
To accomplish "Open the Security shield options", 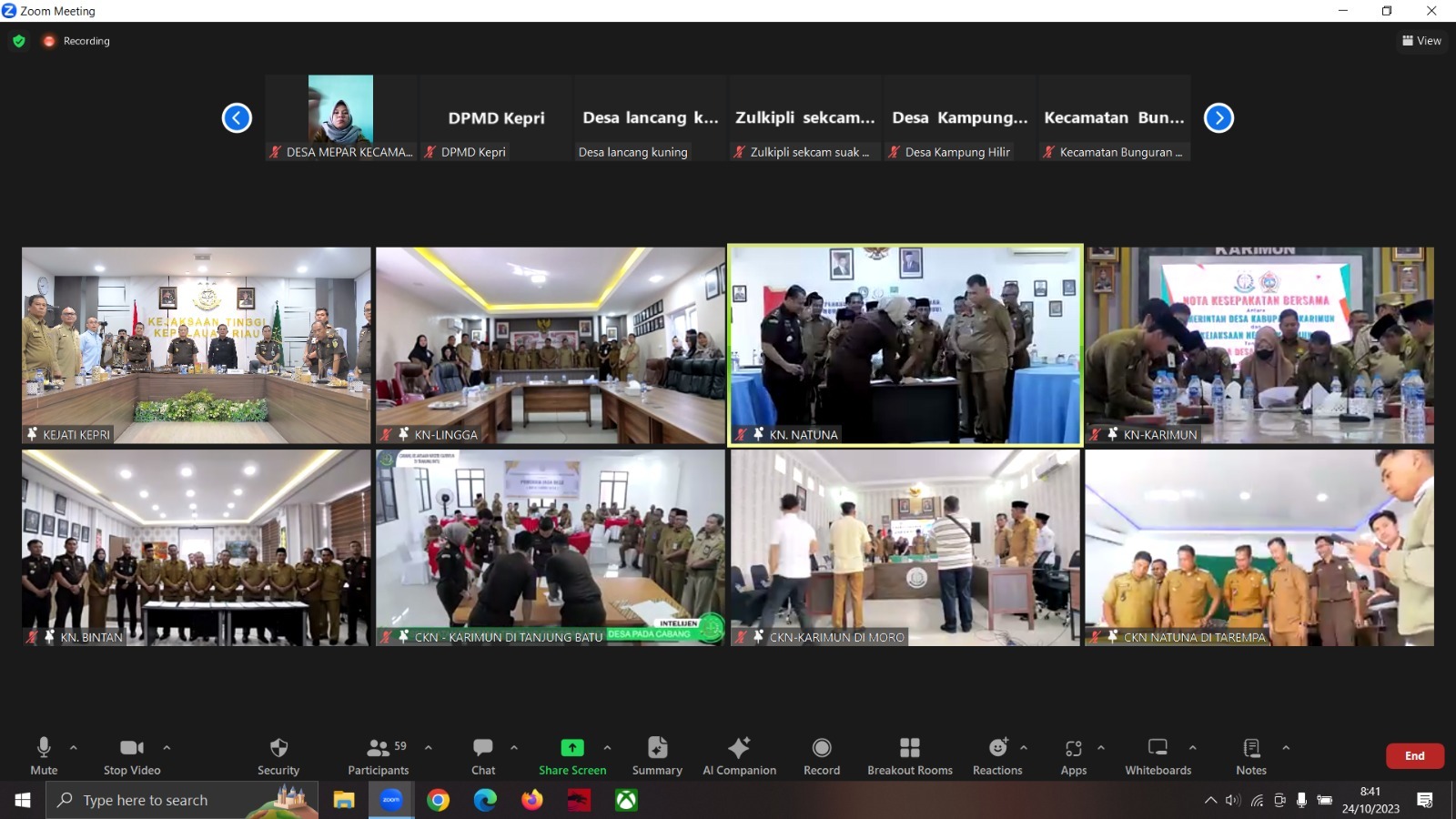I will (x=278, y=756).
